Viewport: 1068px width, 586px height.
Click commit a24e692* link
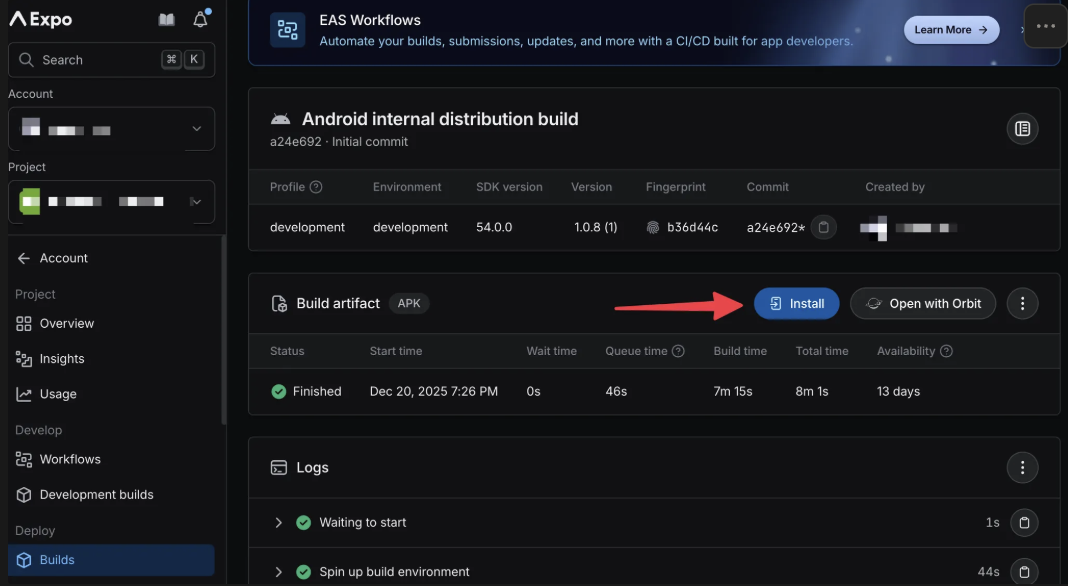pyautogui.click(x=776, y=228)
